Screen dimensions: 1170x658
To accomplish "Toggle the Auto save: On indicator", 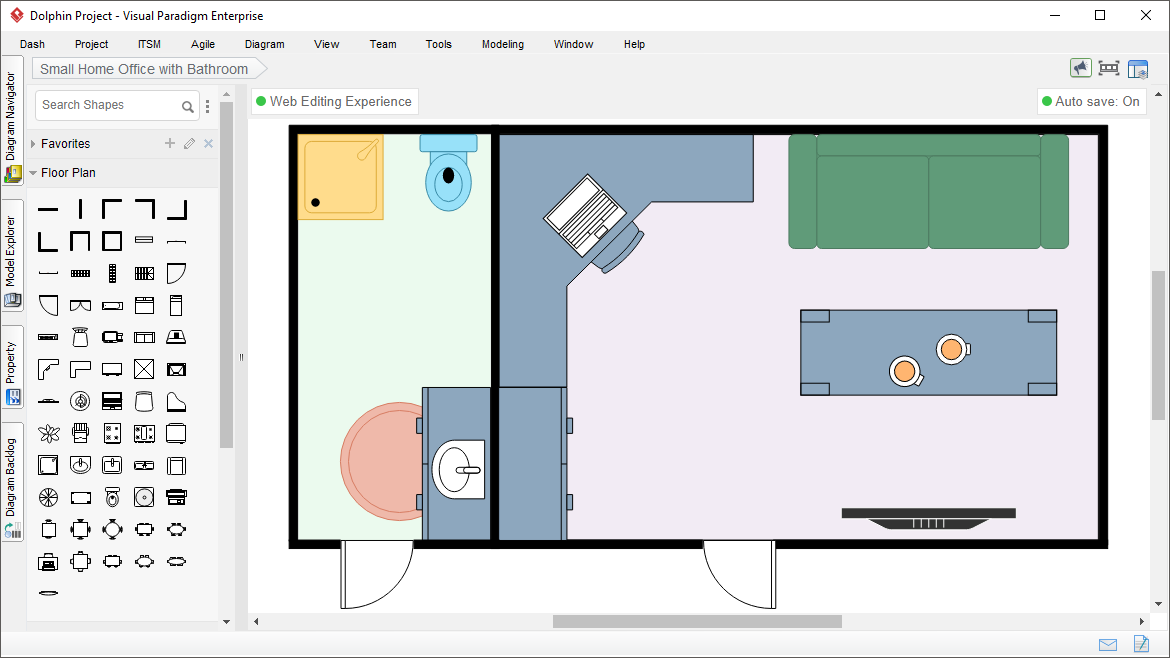I will coord(1091,101).
